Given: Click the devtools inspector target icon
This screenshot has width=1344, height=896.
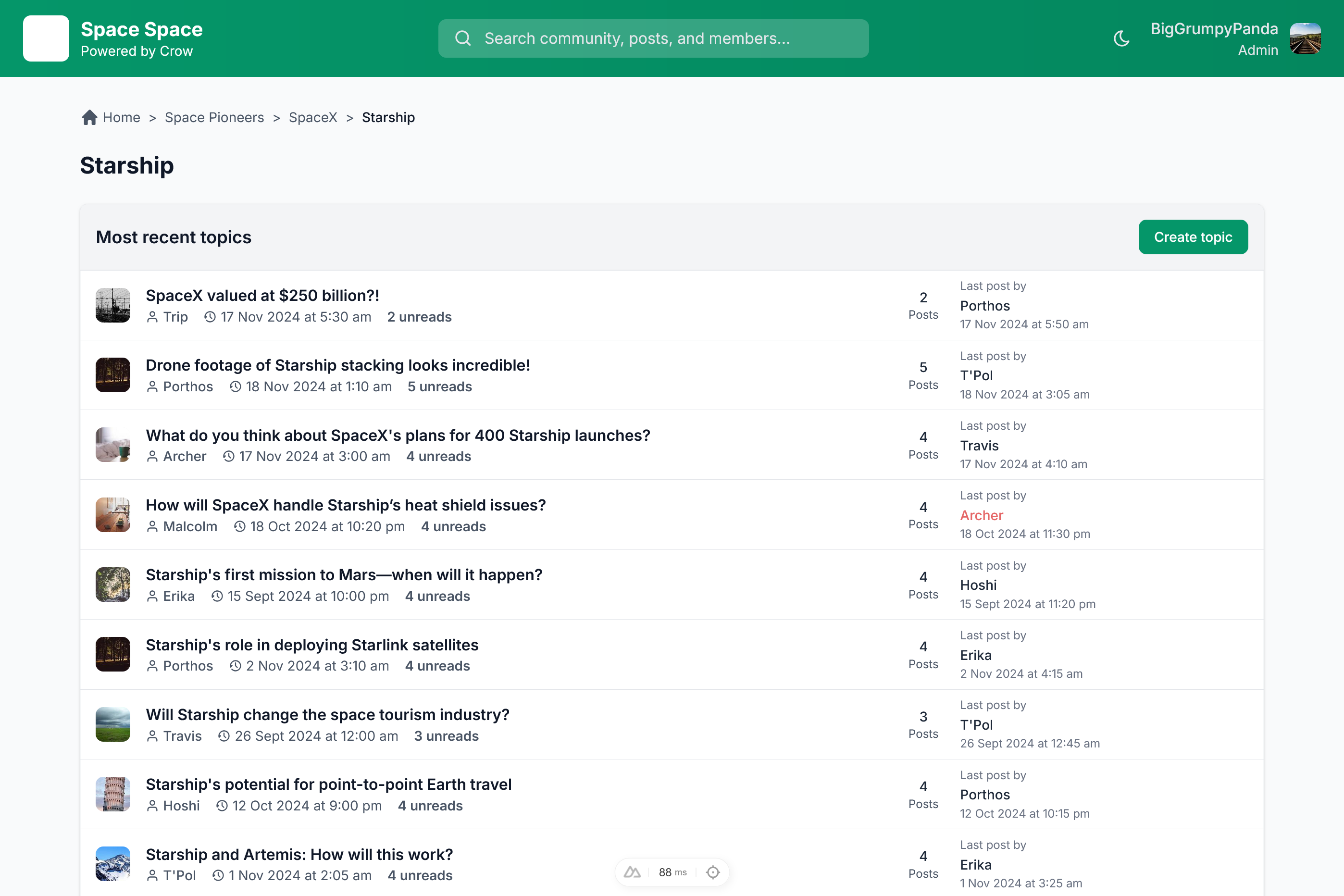Looking at the screenshot, I should pos(712,872).
